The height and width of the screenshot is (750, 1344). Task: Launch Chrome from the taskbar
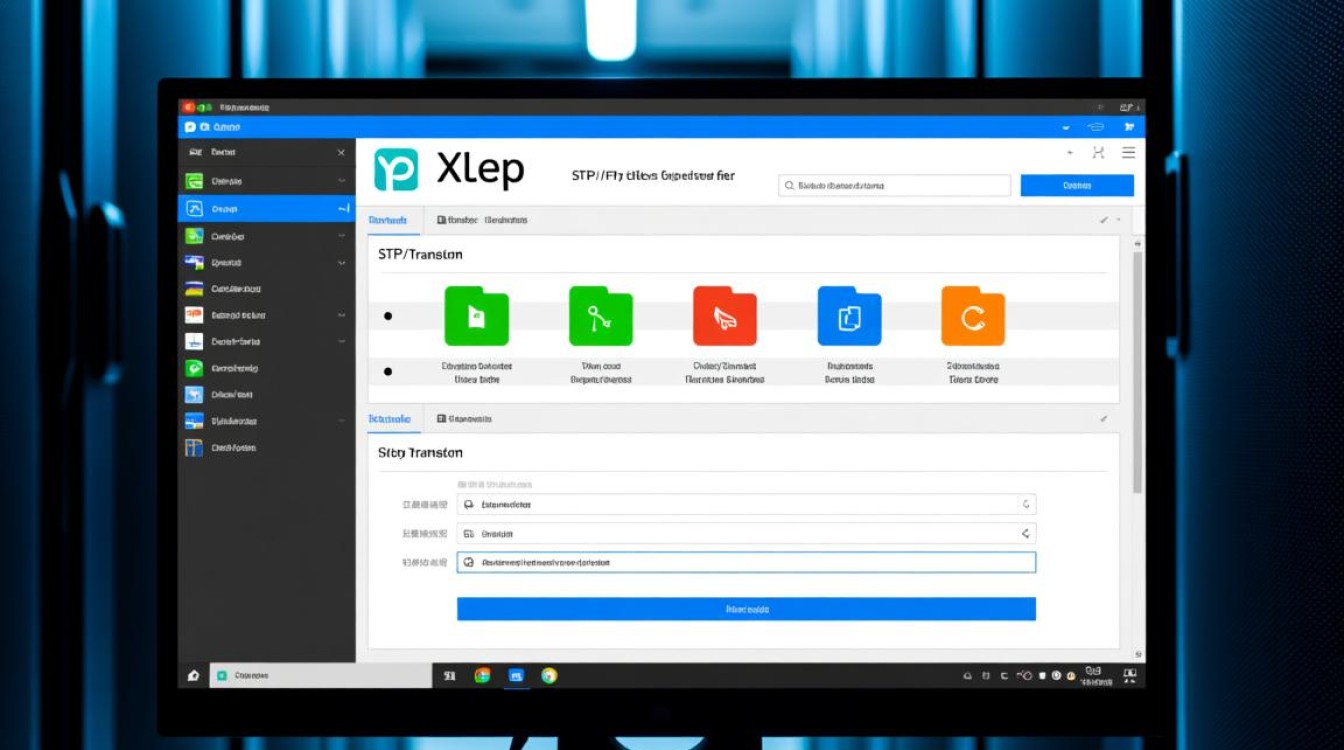pos(549,676)
